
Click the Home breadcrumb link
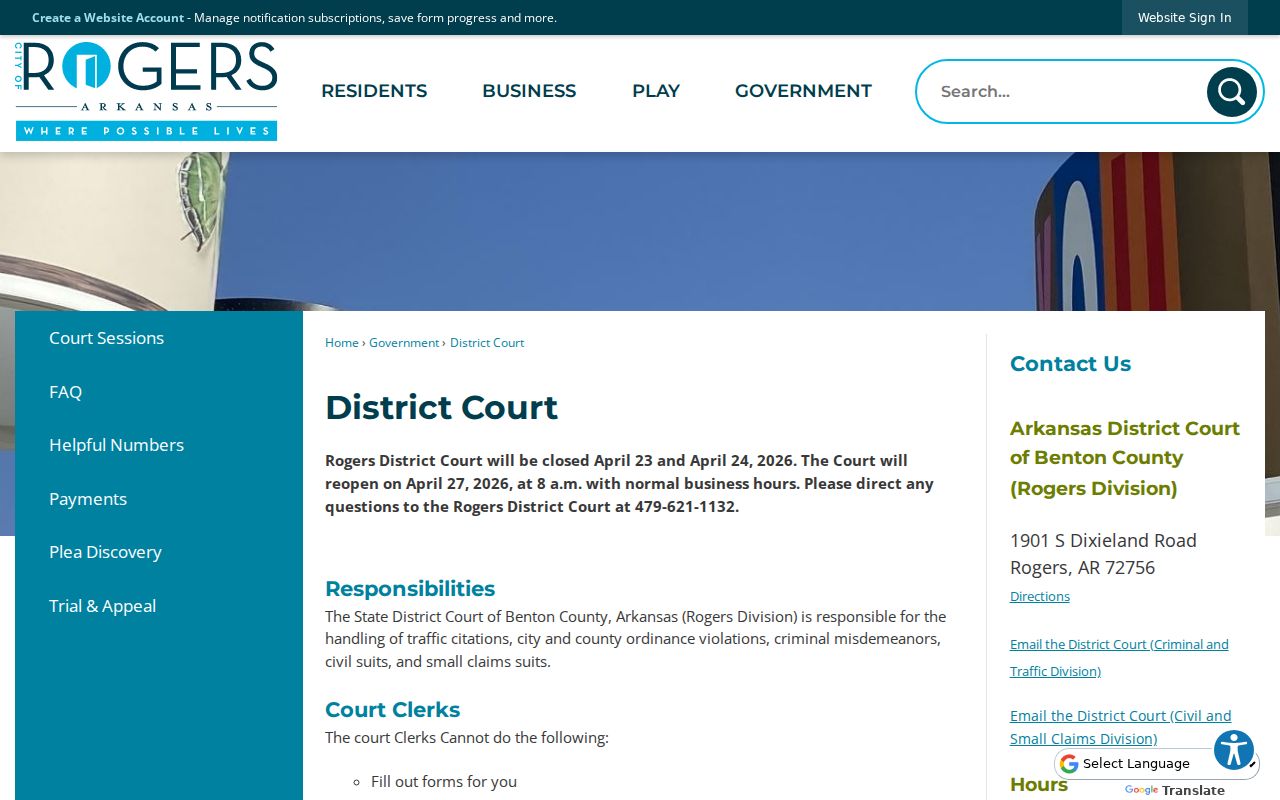coord(341,343)
